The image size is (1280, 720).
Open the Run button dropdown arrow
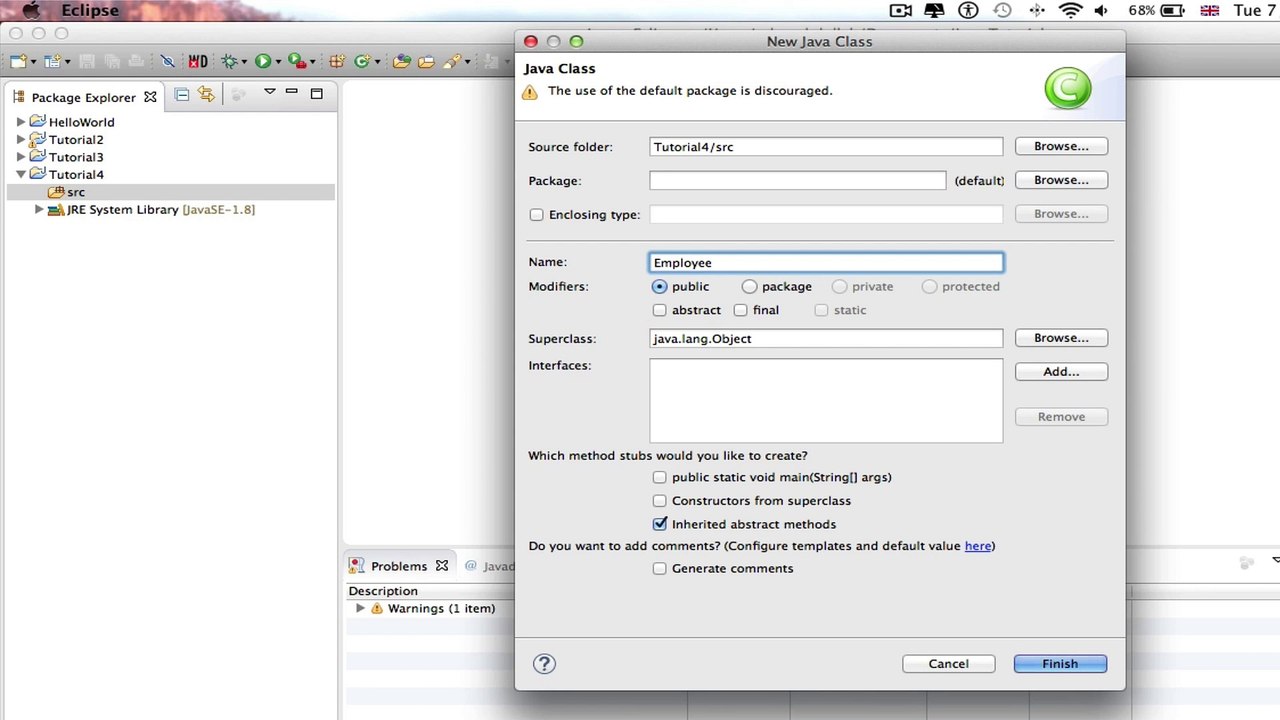pos(278,63)
